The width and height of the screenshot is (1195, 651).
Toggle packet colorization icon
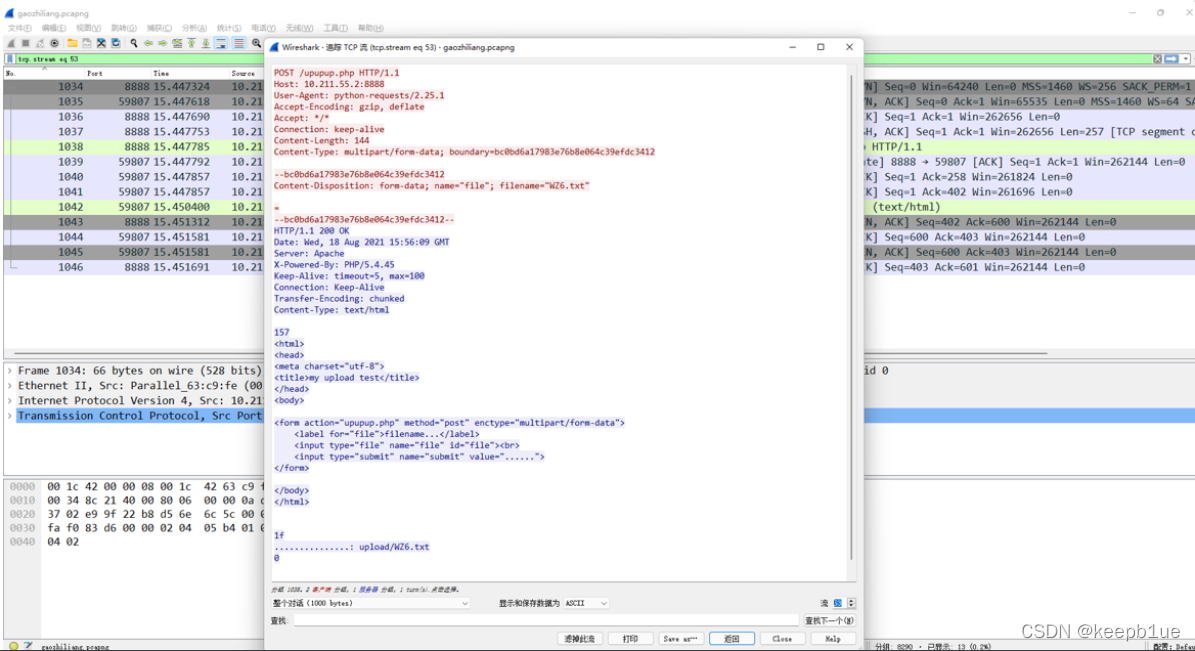point(239,43)
